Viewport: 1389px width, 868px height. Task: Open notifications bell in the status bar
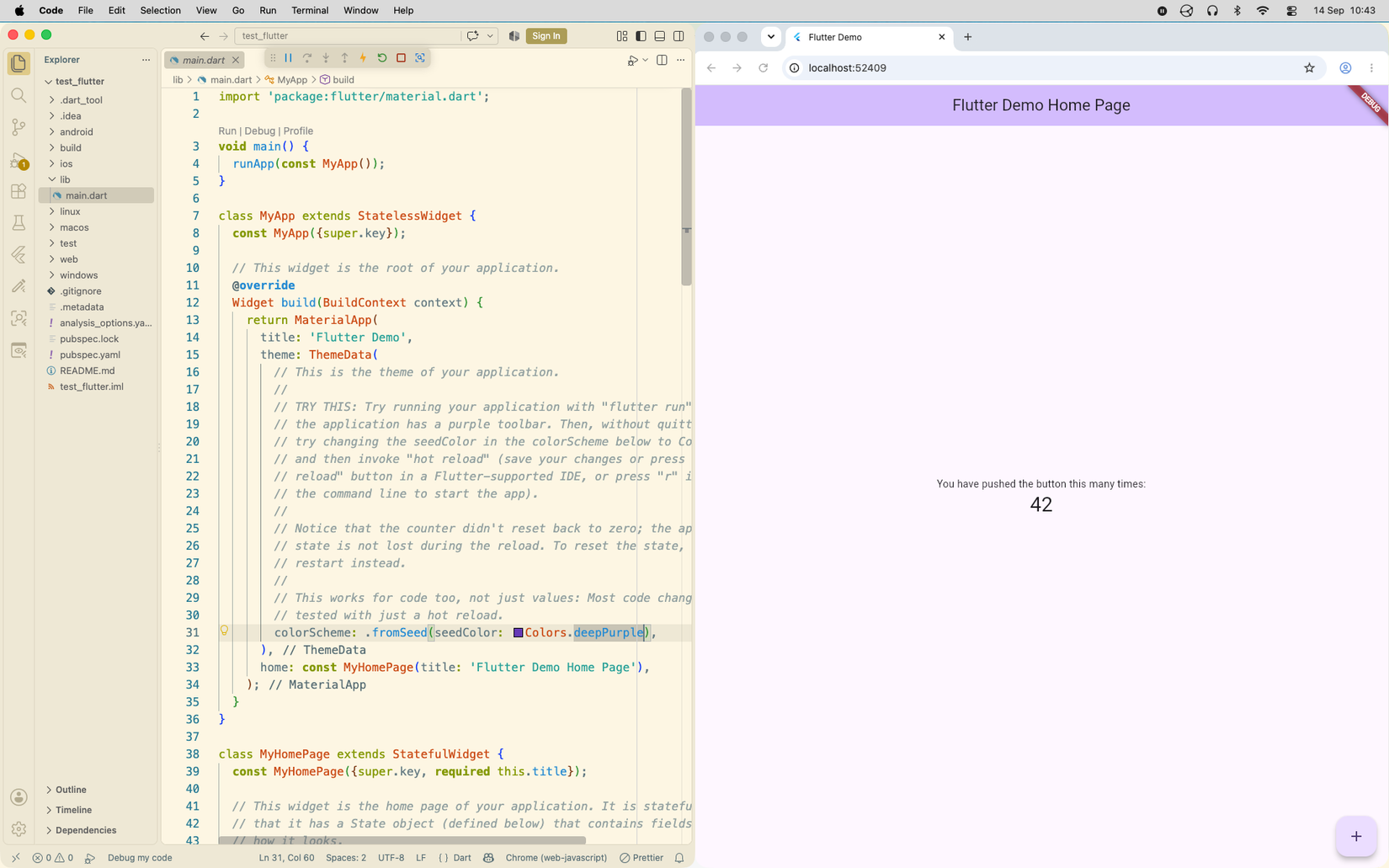click(679, 858)
